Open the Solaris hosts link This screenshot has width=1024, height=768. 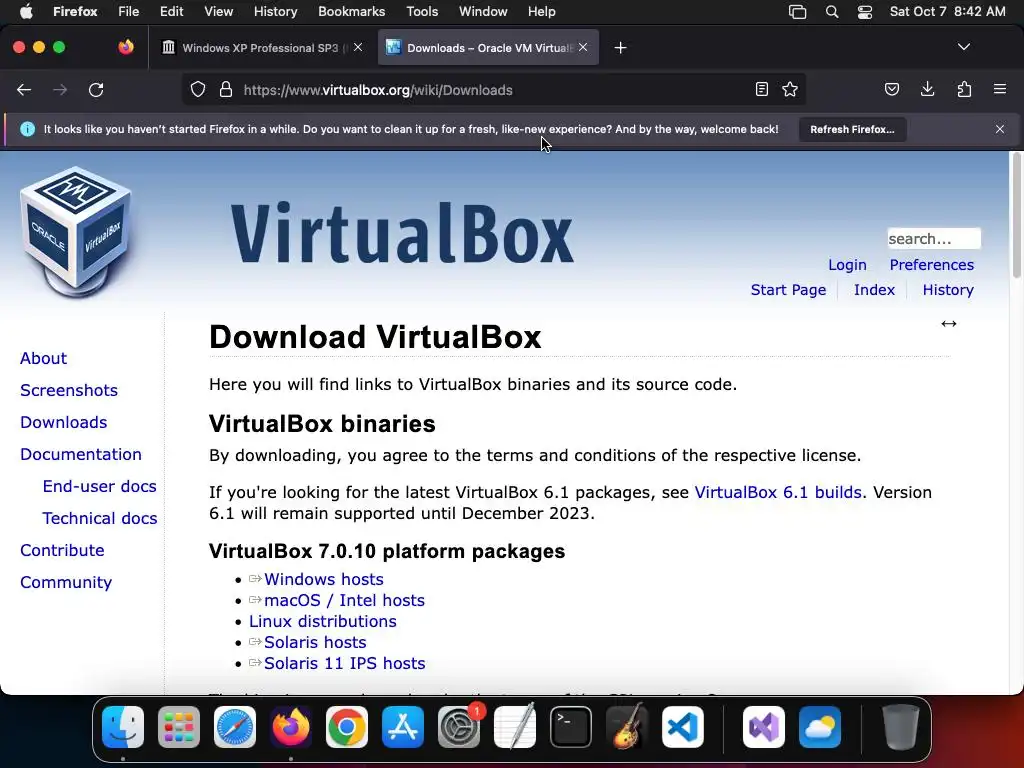click(x=315, y=642)
